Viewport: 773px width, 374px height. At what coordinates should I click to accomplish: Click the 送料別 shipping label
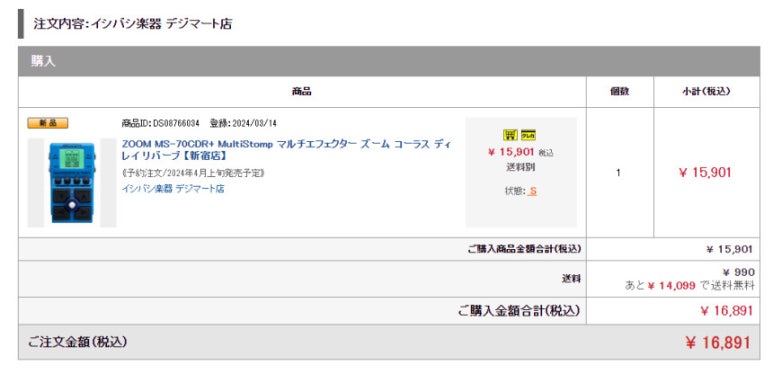pyautogui.click(x=521, y=167)
